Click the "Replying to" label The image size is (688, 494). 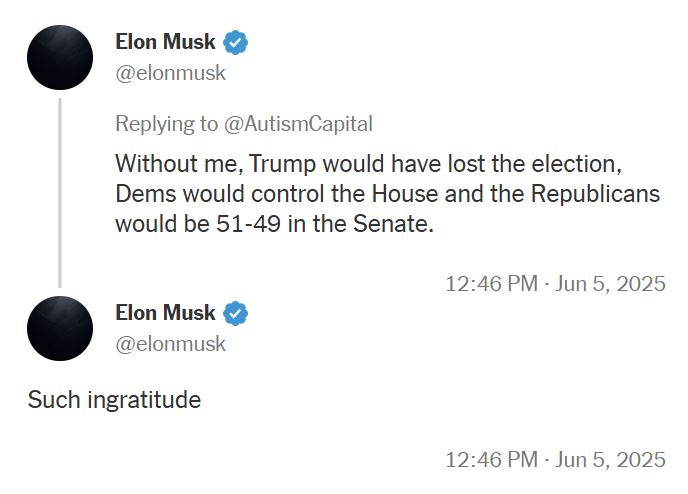166,124
